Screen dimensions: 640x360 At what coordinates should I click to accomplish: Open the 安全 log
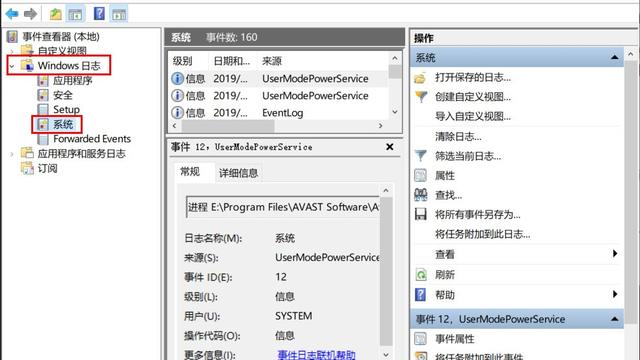pyautogui.click(x=63, y=95)
